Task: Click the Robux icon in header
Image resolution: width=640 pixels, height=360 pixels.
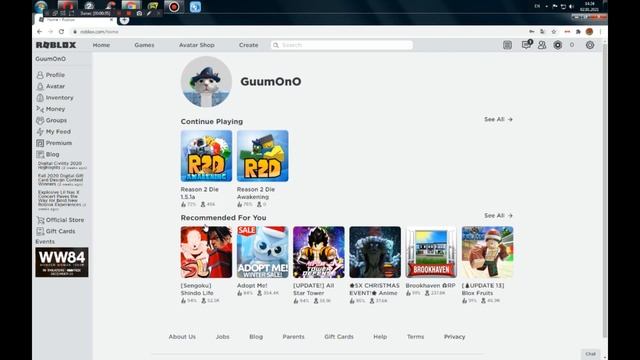Action: (x=558, y=45)
